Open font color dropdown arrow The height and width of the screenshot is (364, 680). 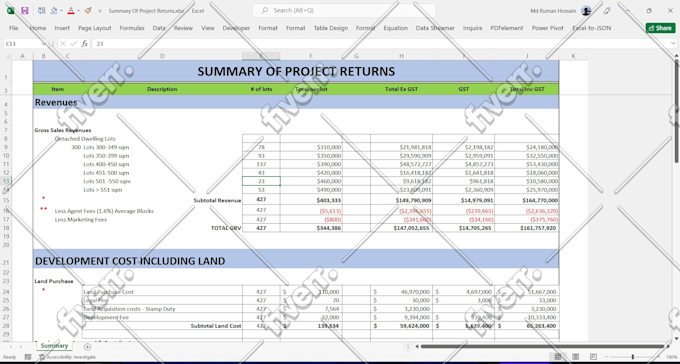tap(78, 10)
